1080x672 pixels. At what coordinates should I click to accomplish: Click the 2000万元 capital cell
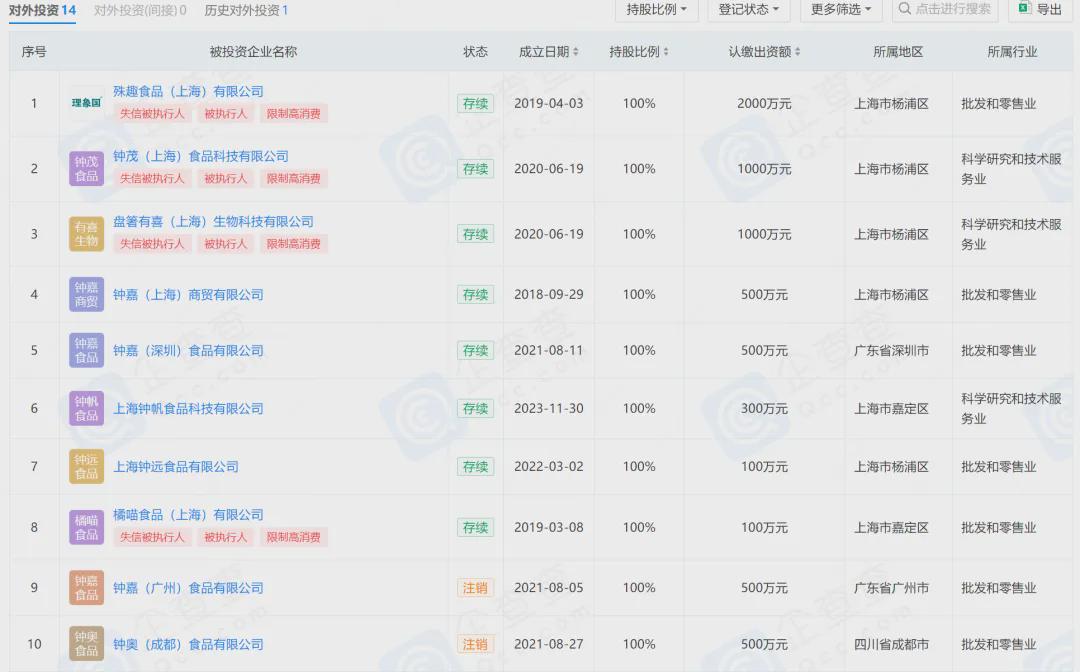point(764,104)
